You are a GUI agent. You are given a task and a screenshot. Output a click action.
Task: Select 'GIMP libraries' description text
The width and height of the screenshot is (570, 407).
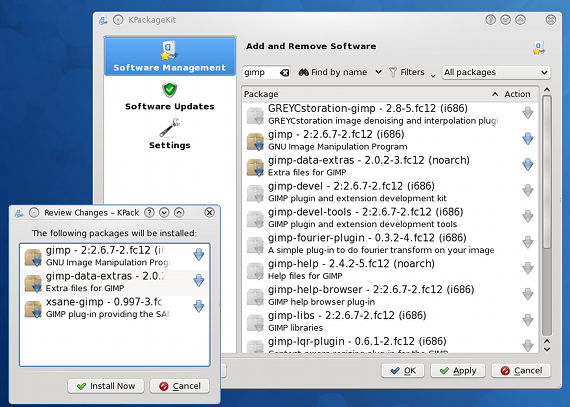[295, 328]
